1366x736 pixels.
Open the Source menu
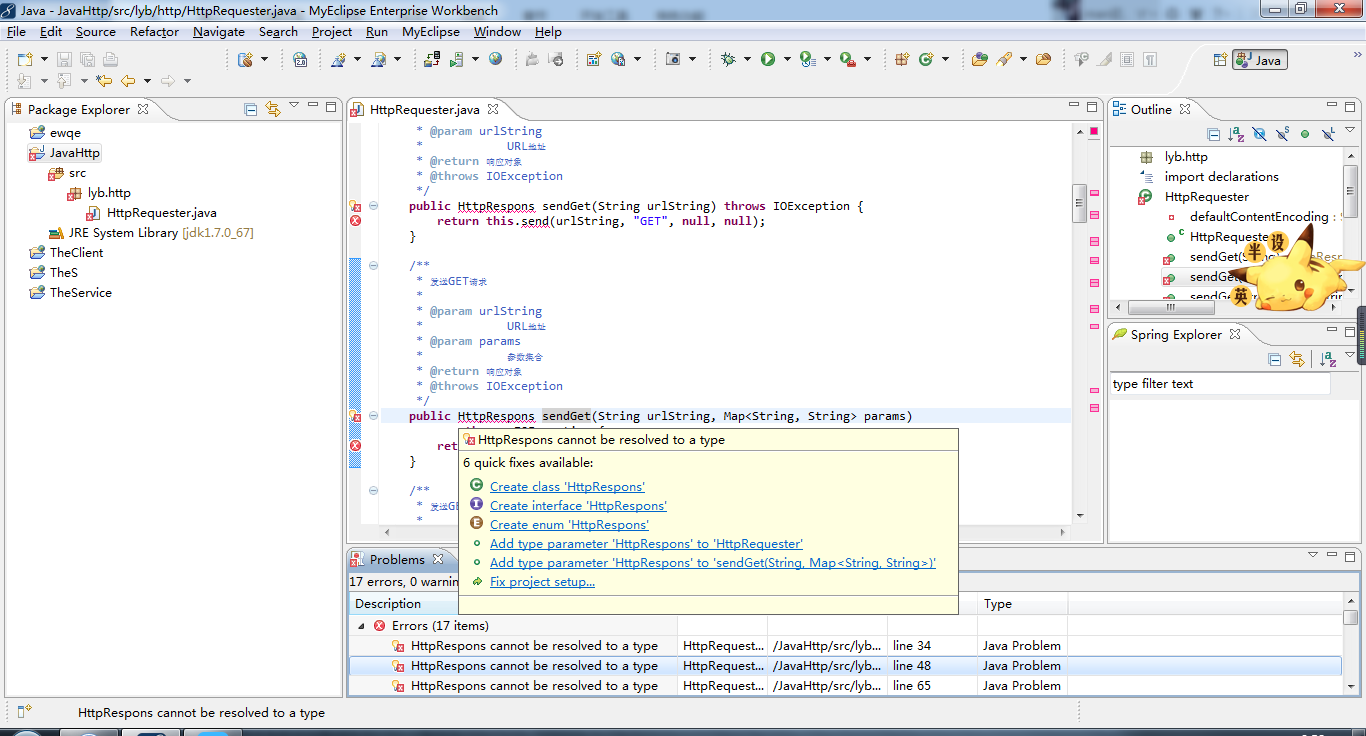pyautogui.click(x=95, y=31)
